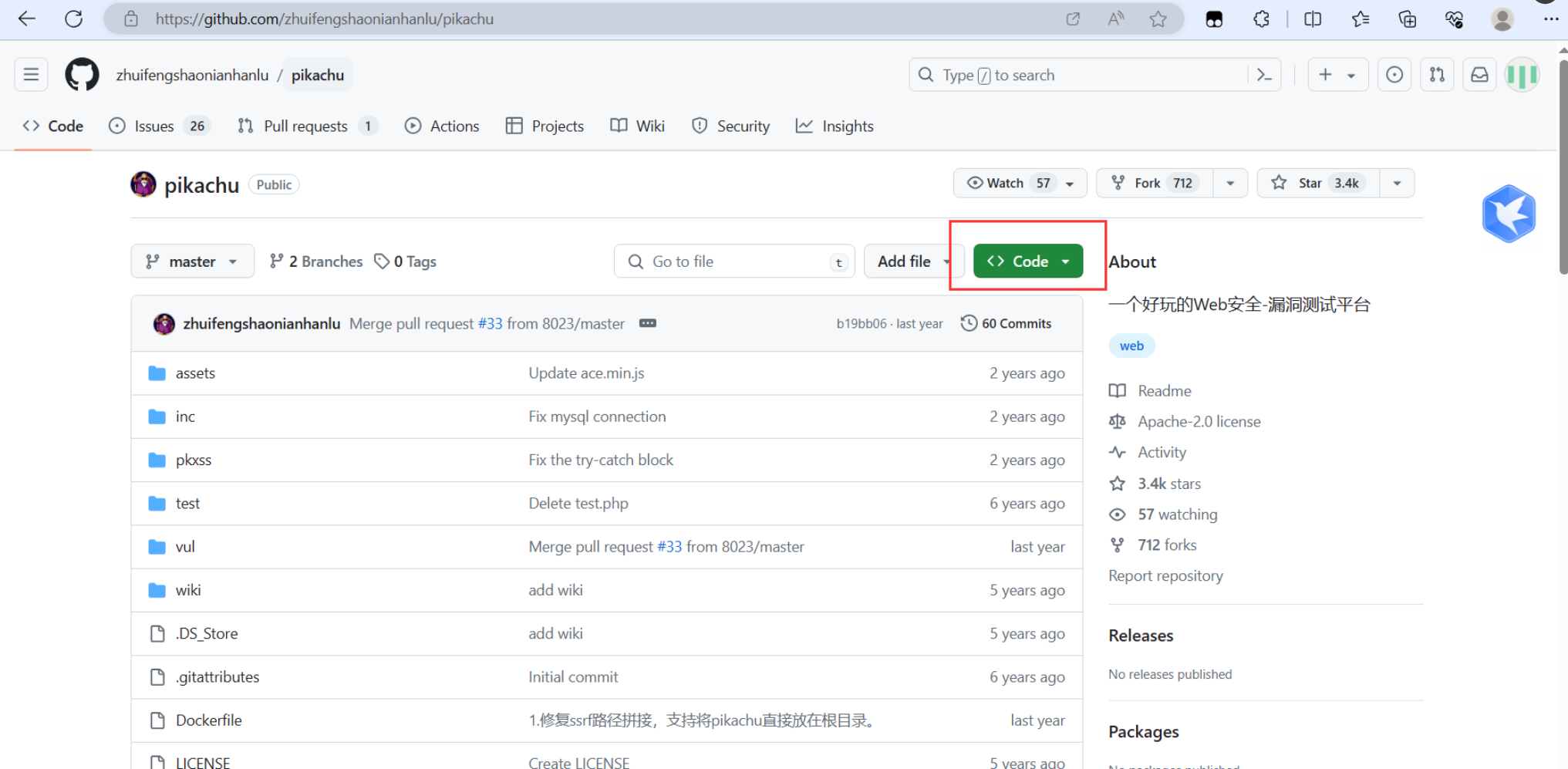Click the web topic tag
This screenshot has width=1568, height=769.
tap(1131, 346)
